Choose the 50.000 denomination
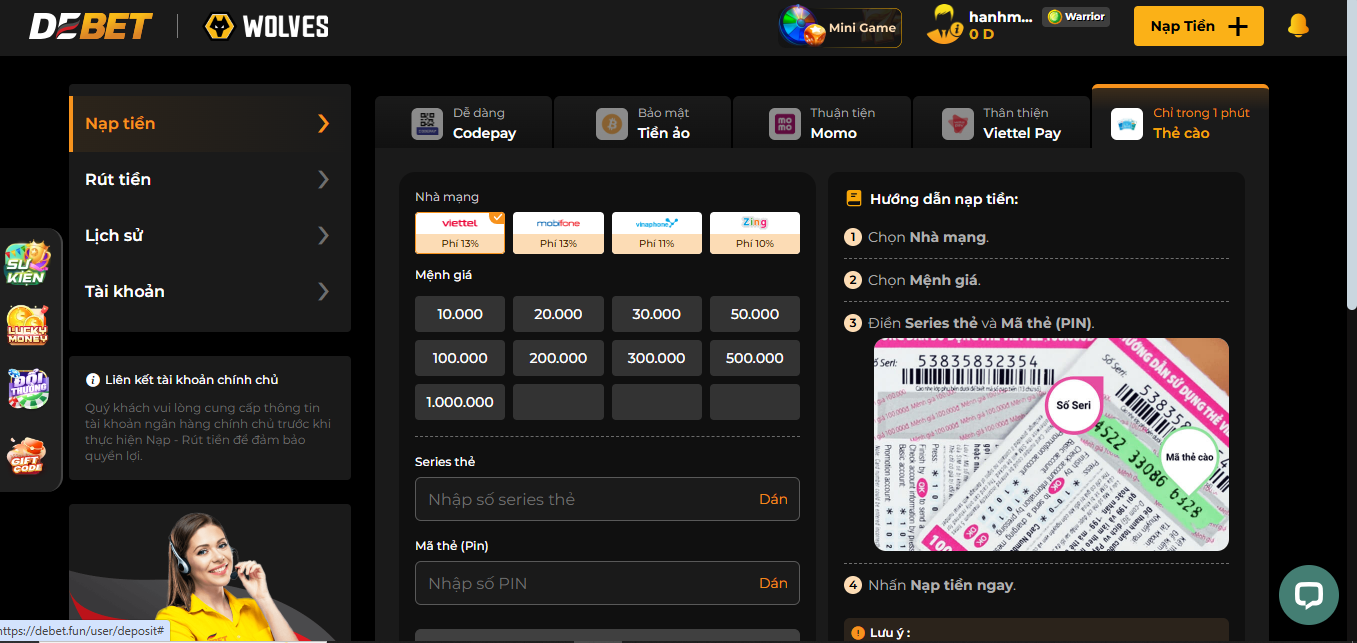This screenshot has width=1357, height=643. coord(755,314)
